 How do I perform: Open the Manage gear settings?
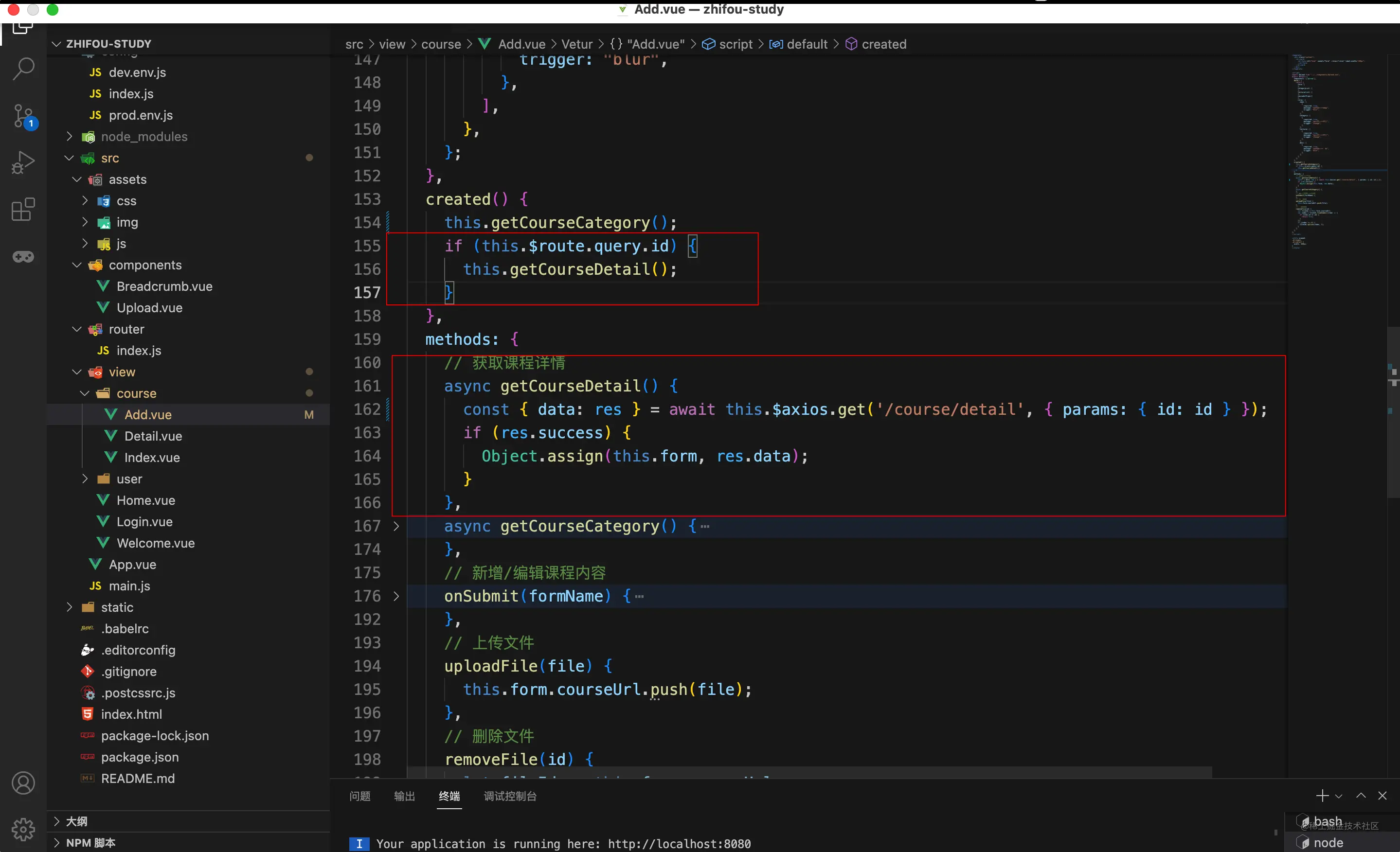tap(23, 829)
